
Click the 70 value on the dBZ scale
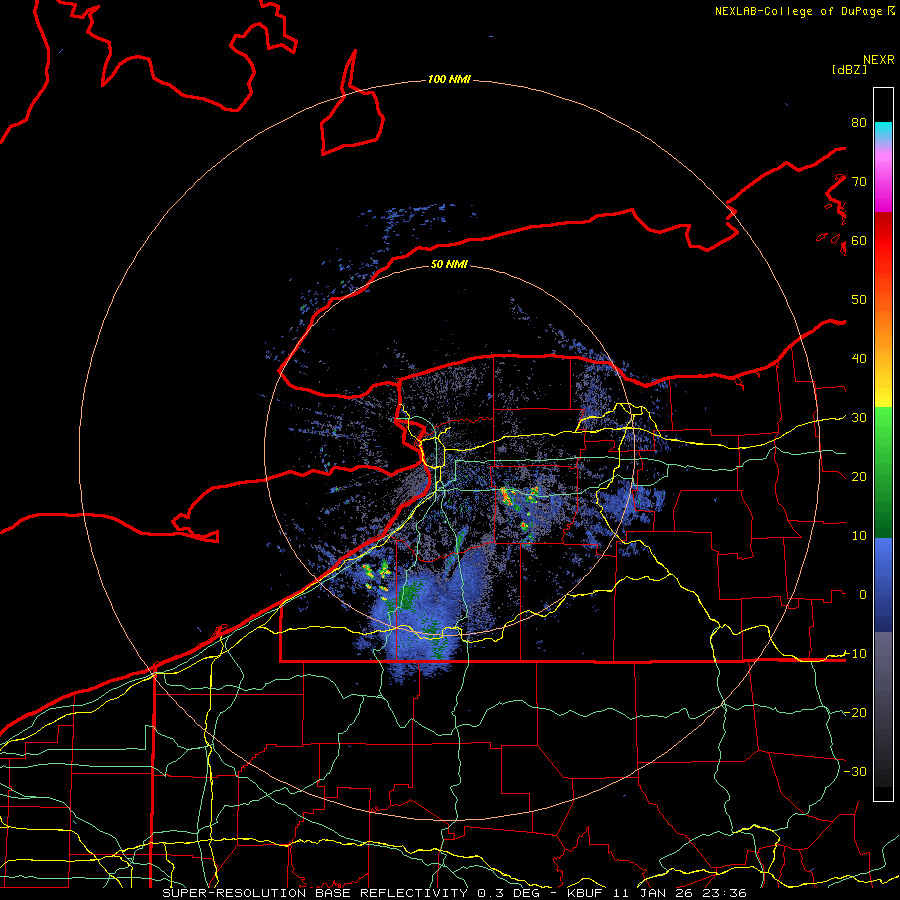859,181
